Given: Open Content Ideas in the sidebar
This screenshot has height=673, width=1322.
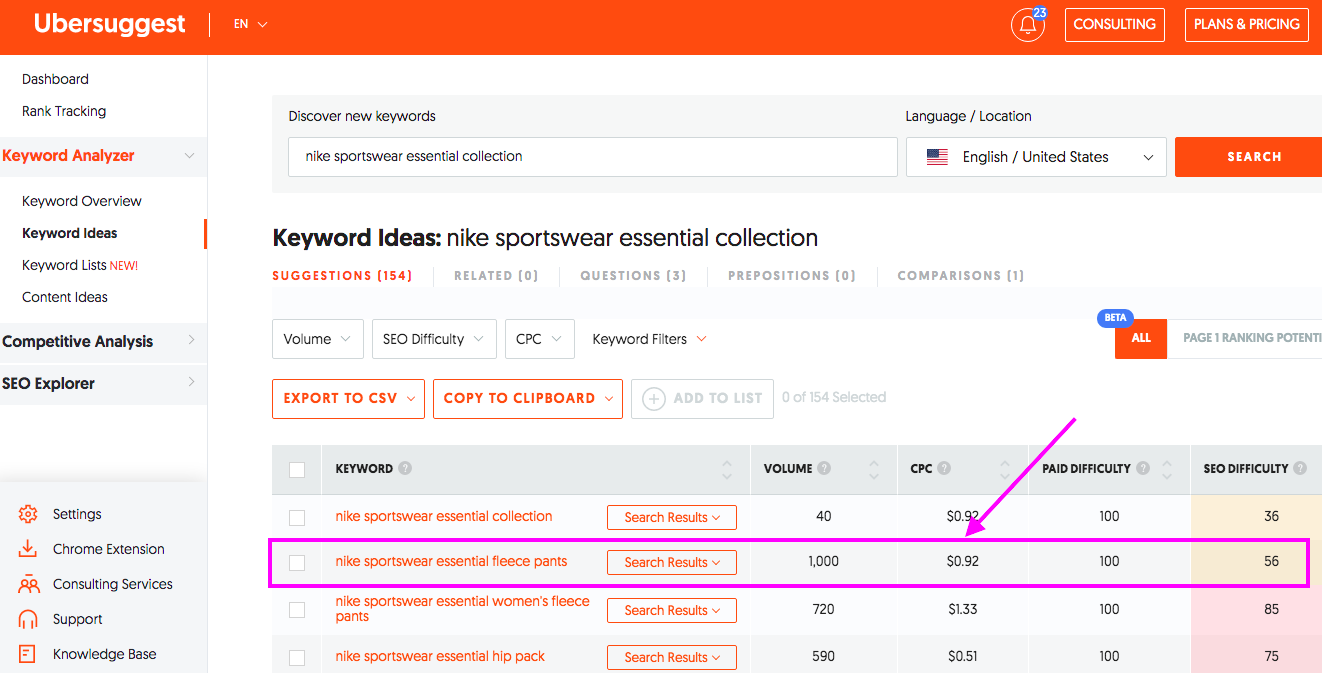Looking at the screenshot, I should (x=65, y=297).
